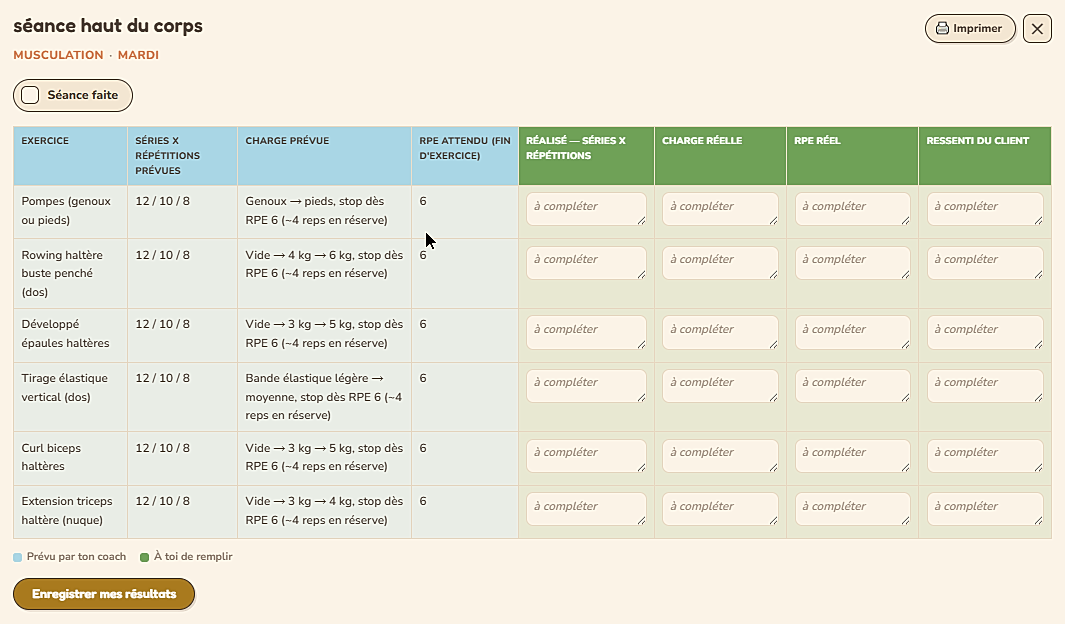Click Extension triceps haltère (nuque) cell
This screenshot has height=624, width=1065.
(71, 511)
